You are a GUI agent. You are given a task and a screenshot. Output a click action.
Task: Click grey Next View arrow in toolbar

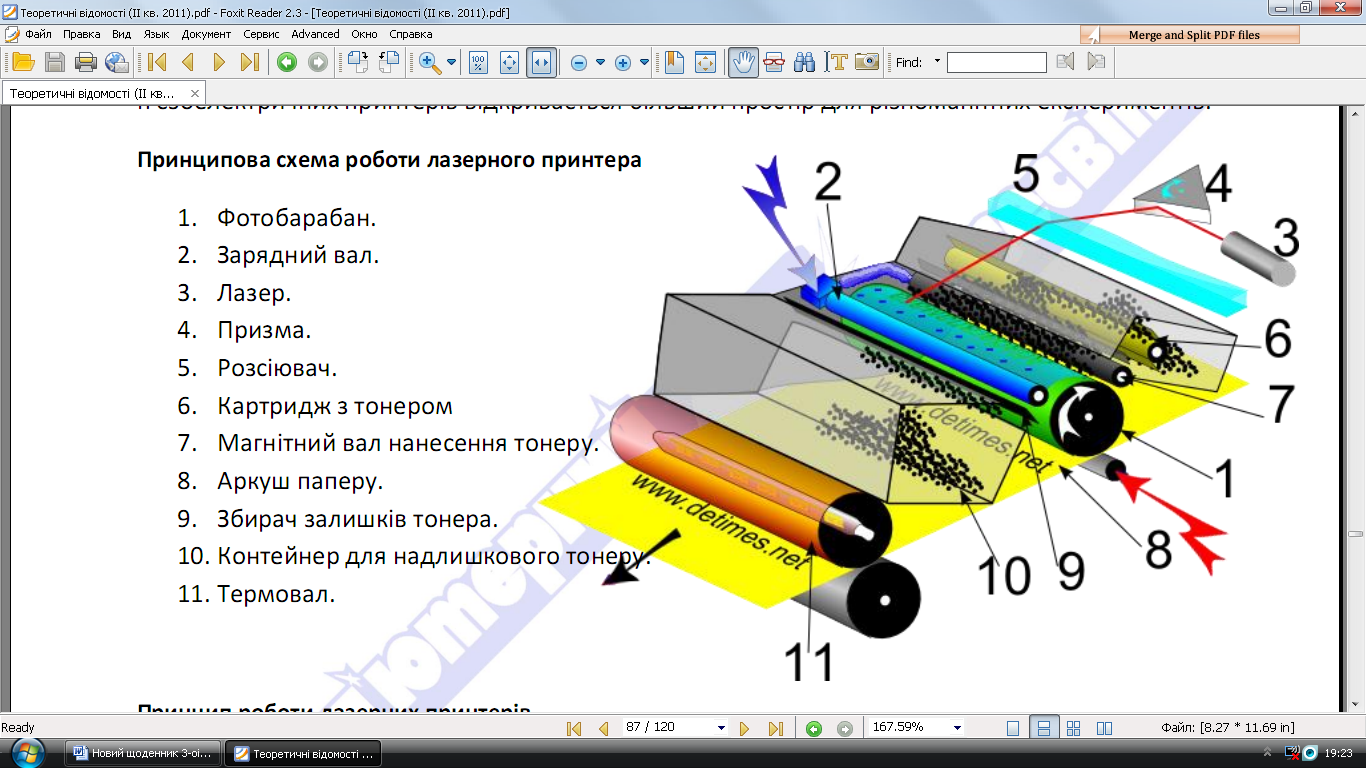click(318, 62)
